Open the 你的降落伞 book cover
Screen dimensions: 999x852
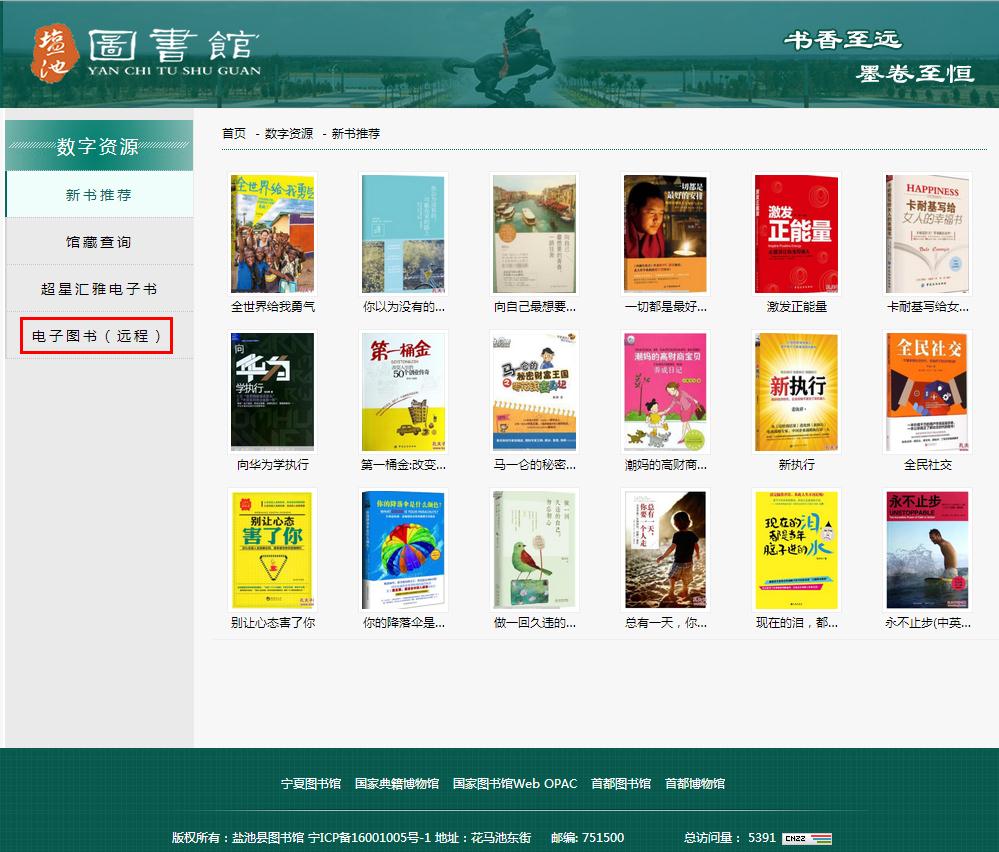[403, 550]
